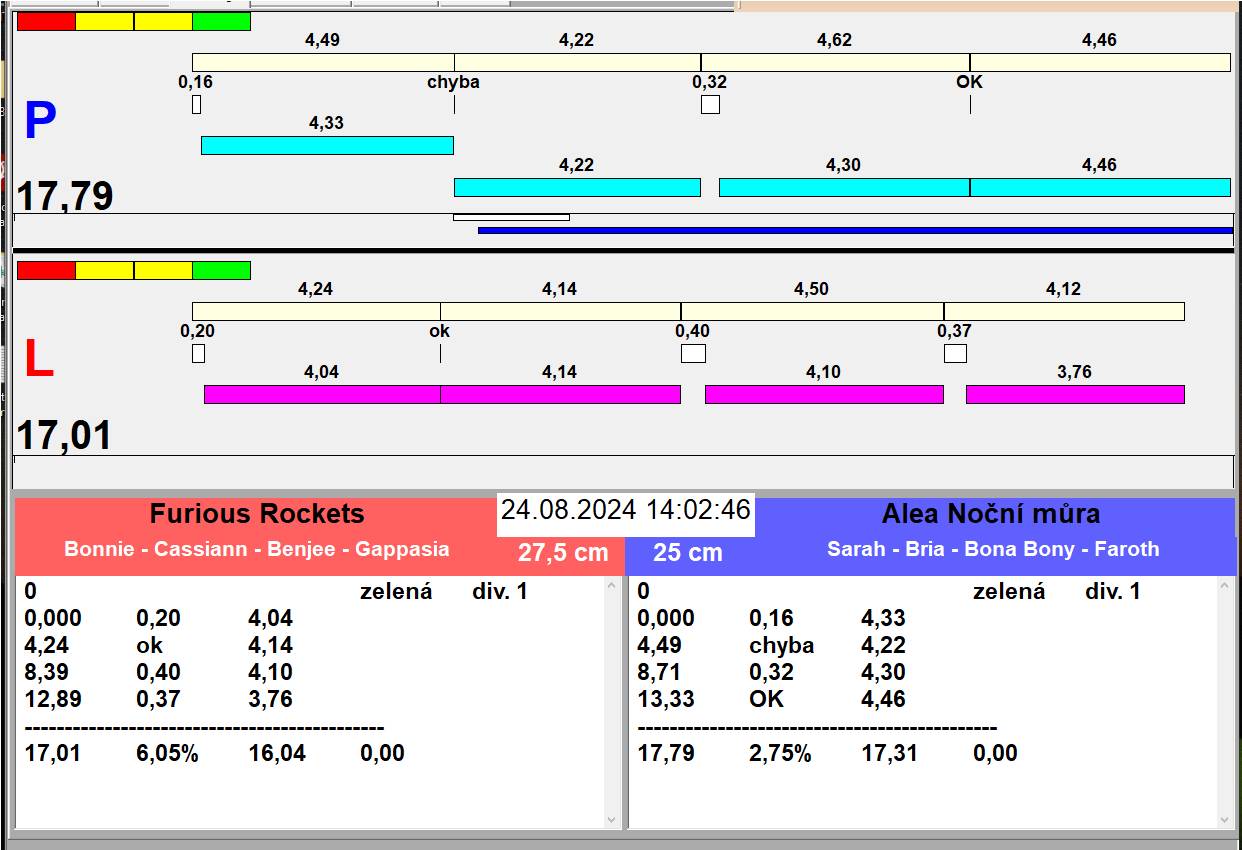This screenshot has width=1242, height=850.
Task: Click the 13,33 split in Alea results
Action: [x=666, y=699]
